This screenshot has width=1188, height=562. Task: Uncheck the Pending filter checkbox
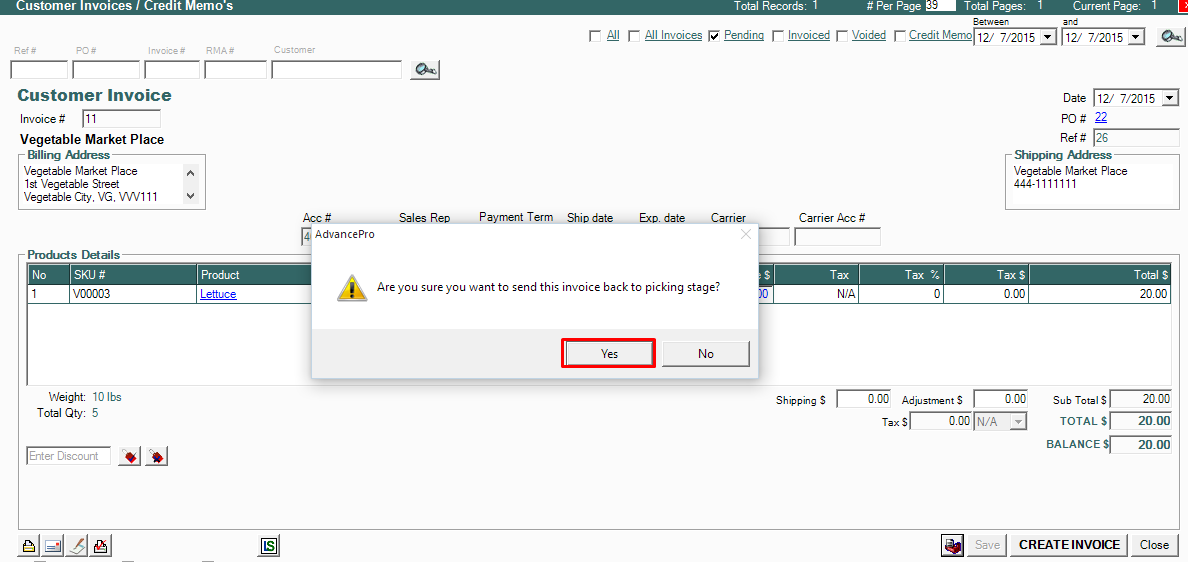[x=715, y=36]
